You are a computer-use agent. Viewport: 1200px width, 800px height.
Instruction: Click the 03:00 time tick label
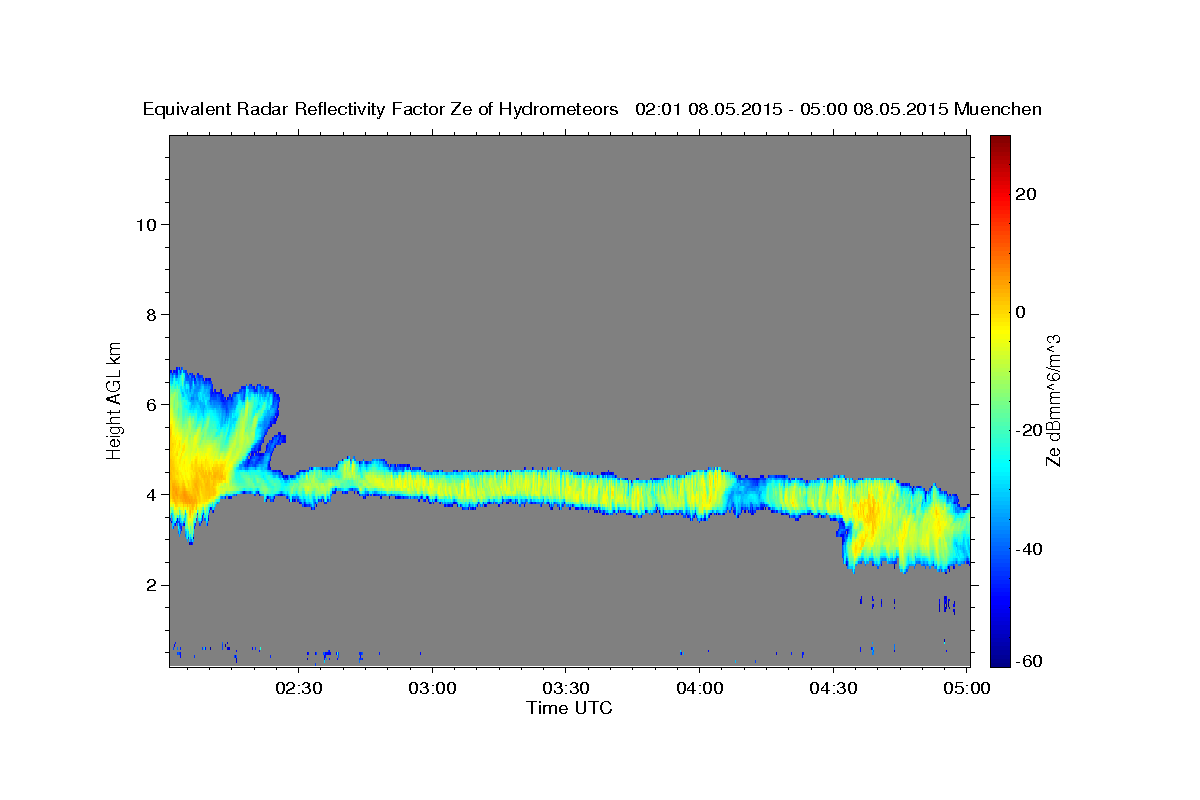[433, 689]
